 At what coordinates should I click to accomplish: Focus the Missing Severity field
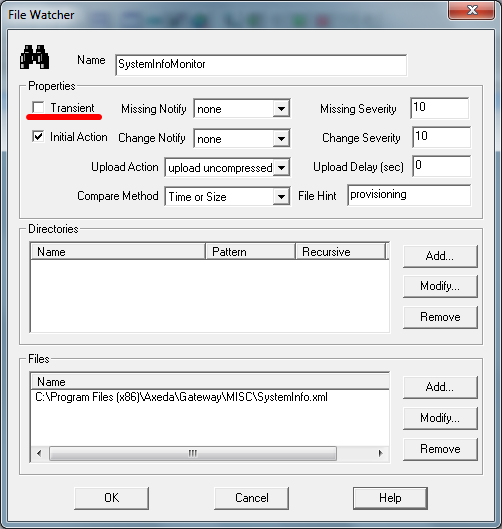[x=440, y=108]
